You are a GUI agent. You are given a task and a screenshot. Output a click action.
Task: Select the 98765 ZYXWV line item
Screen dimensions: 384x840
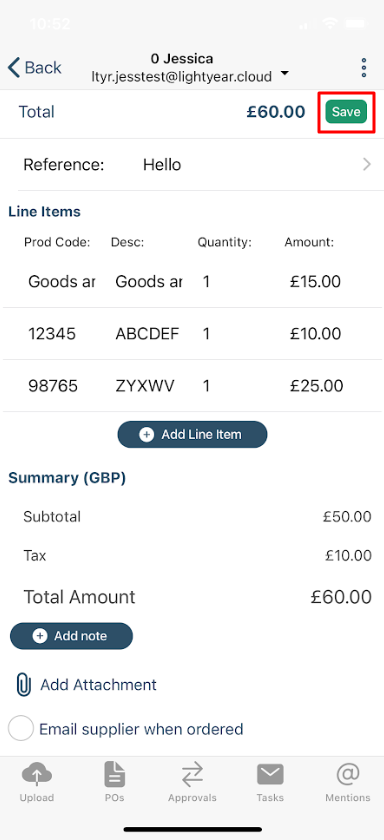pos(192,386)
